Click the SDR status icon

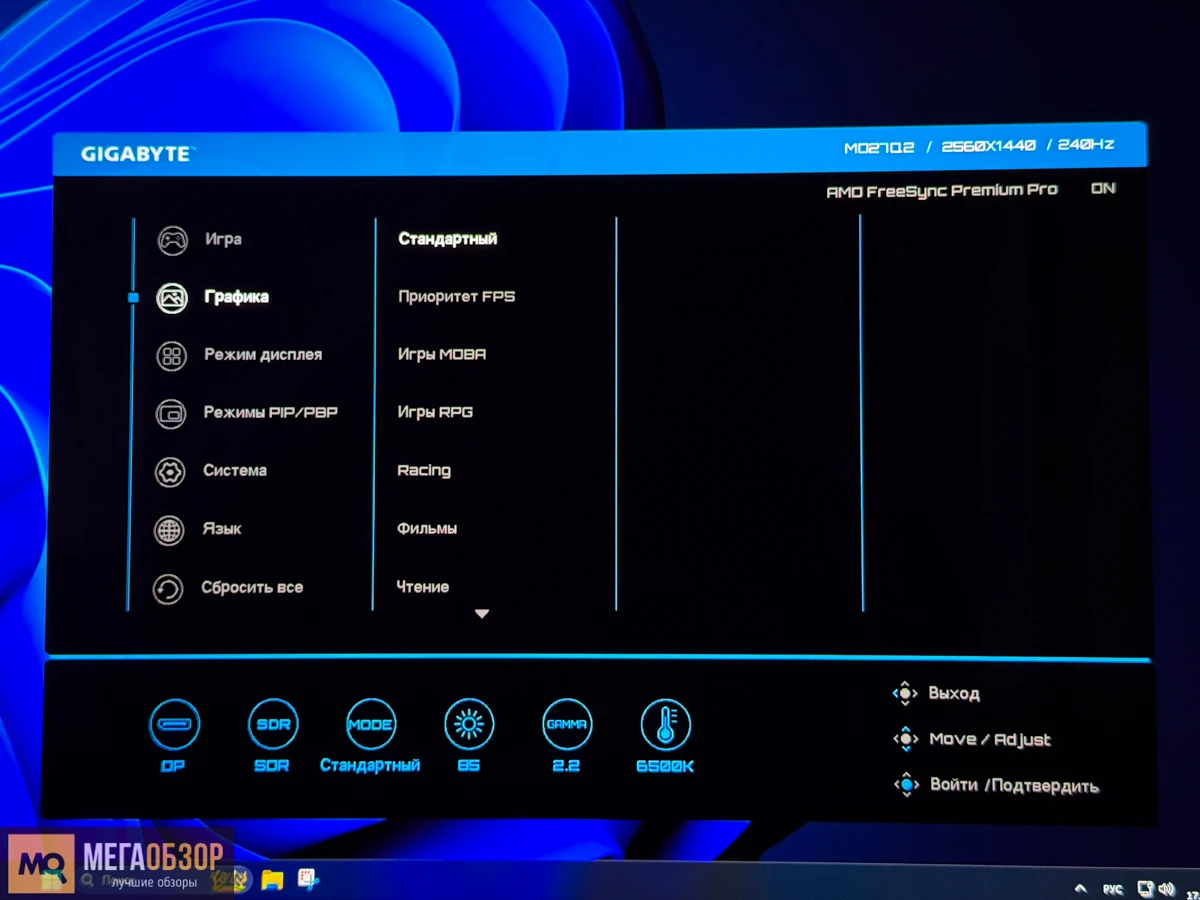tap(273, 725)
